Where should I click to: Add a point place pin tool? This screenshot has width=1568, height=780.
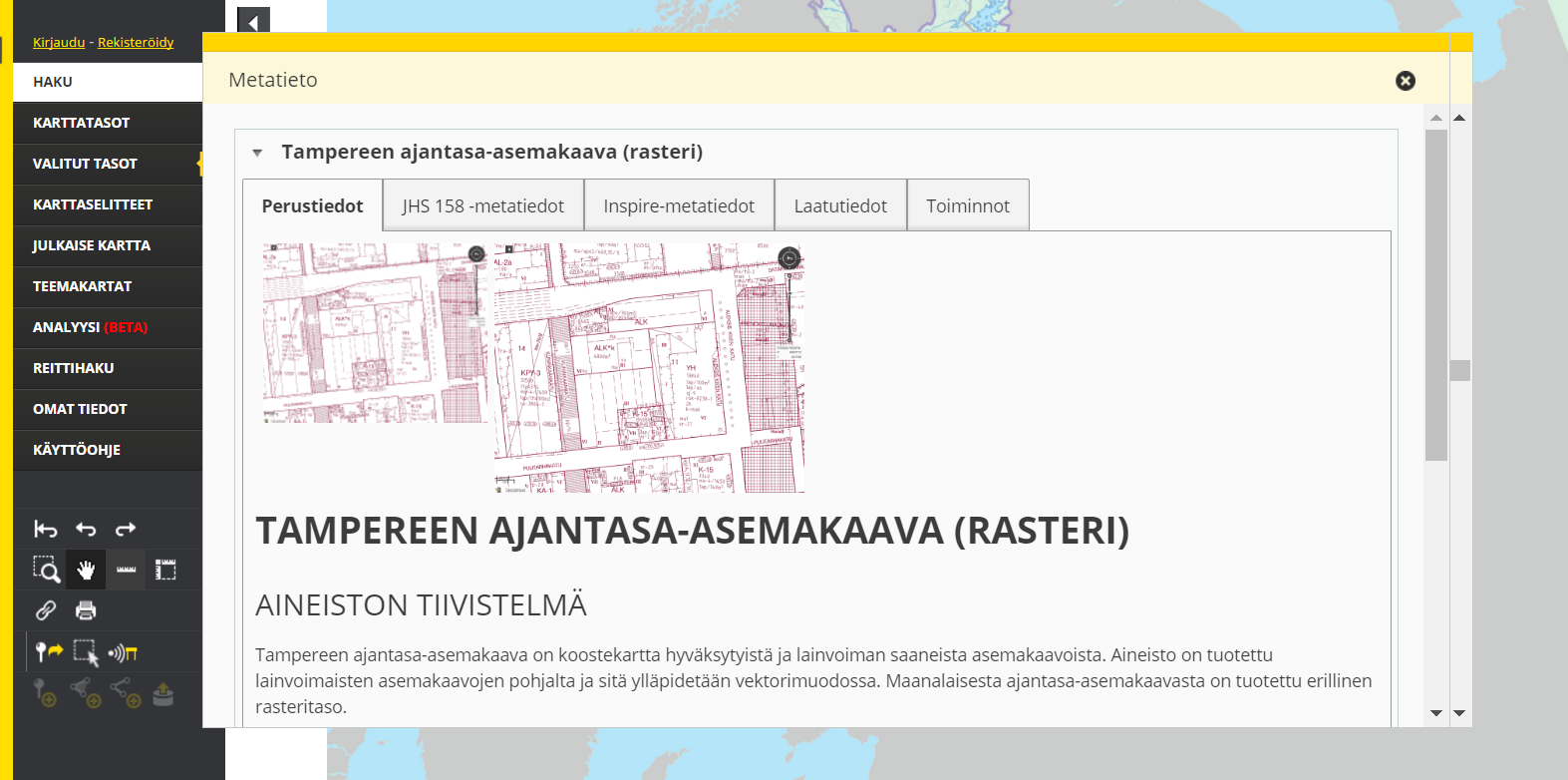[46, 693]
